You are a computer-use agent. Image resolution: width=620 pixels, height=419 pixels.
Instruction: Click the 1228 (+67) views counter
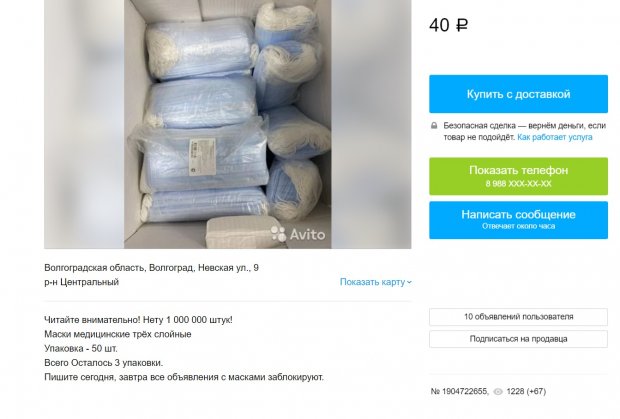click(526, 391)
